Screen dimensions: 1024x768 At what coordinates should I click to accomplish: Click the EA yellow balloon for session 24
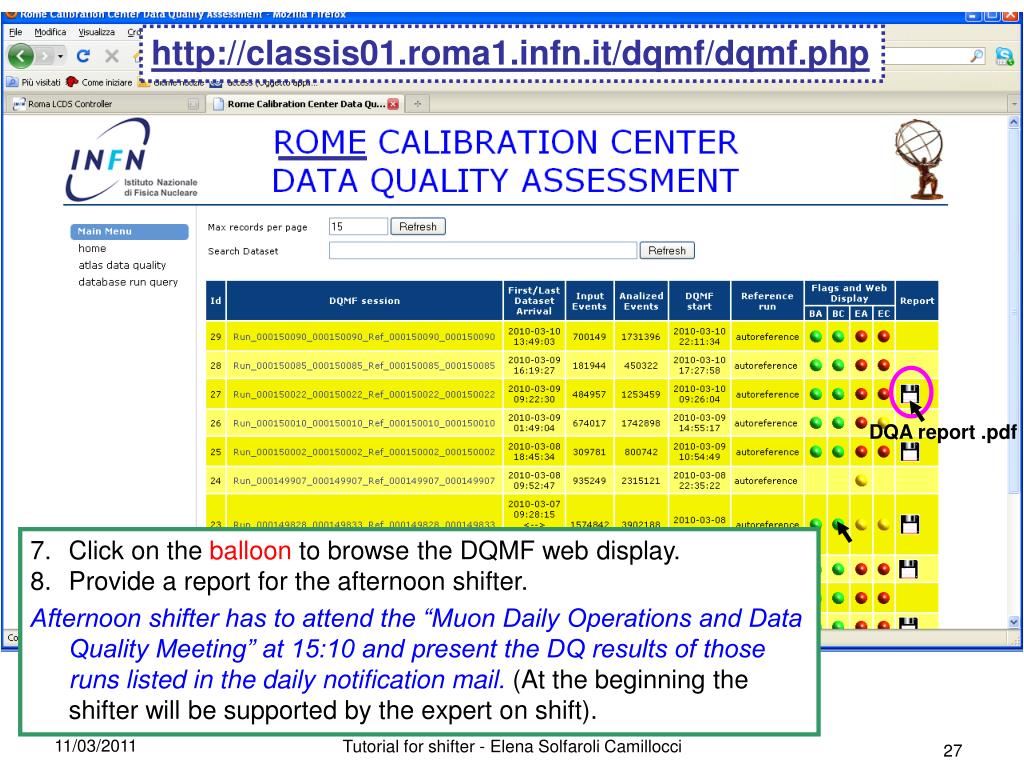click(x=861, y=481)
